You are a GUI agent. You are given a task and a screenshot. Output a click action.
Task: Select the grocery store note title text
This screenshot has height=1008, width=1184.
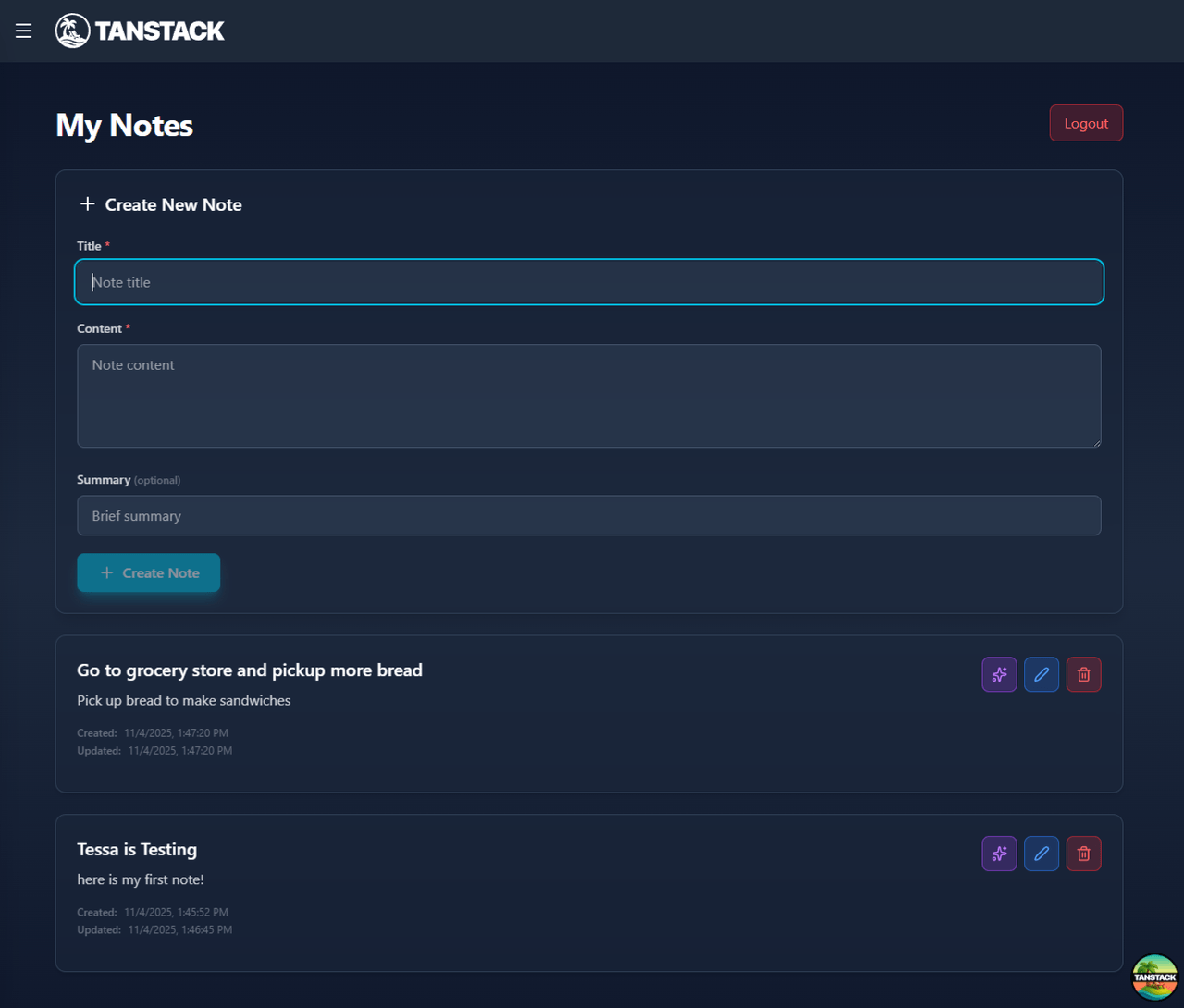[250, 670]
